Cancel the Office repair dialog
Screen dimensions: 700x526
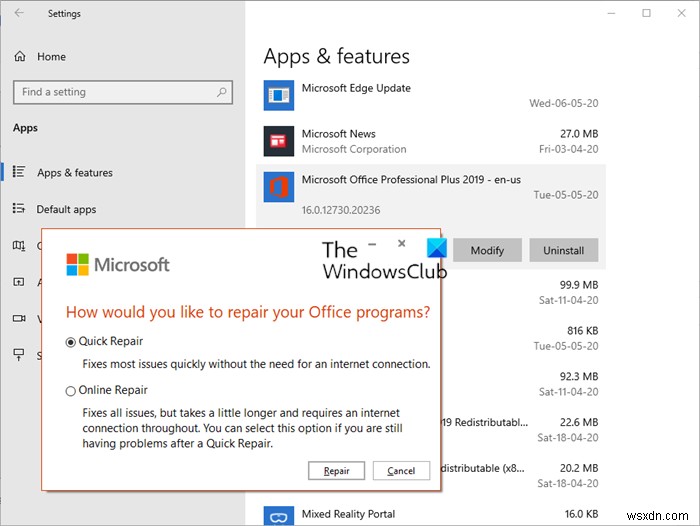[x=401, y=471]
